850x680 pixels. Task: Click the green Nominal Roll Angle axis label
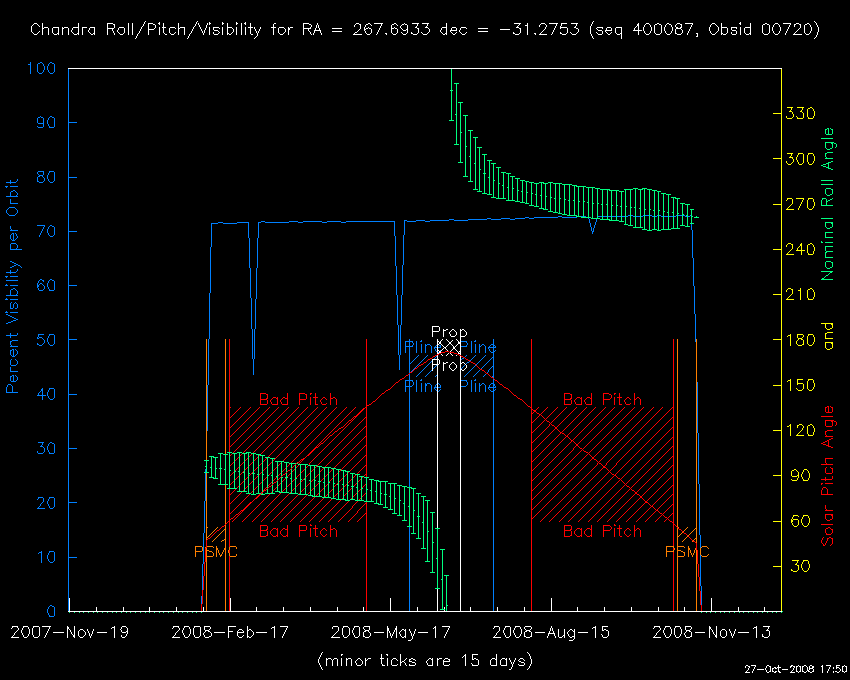tap(827, 204)
